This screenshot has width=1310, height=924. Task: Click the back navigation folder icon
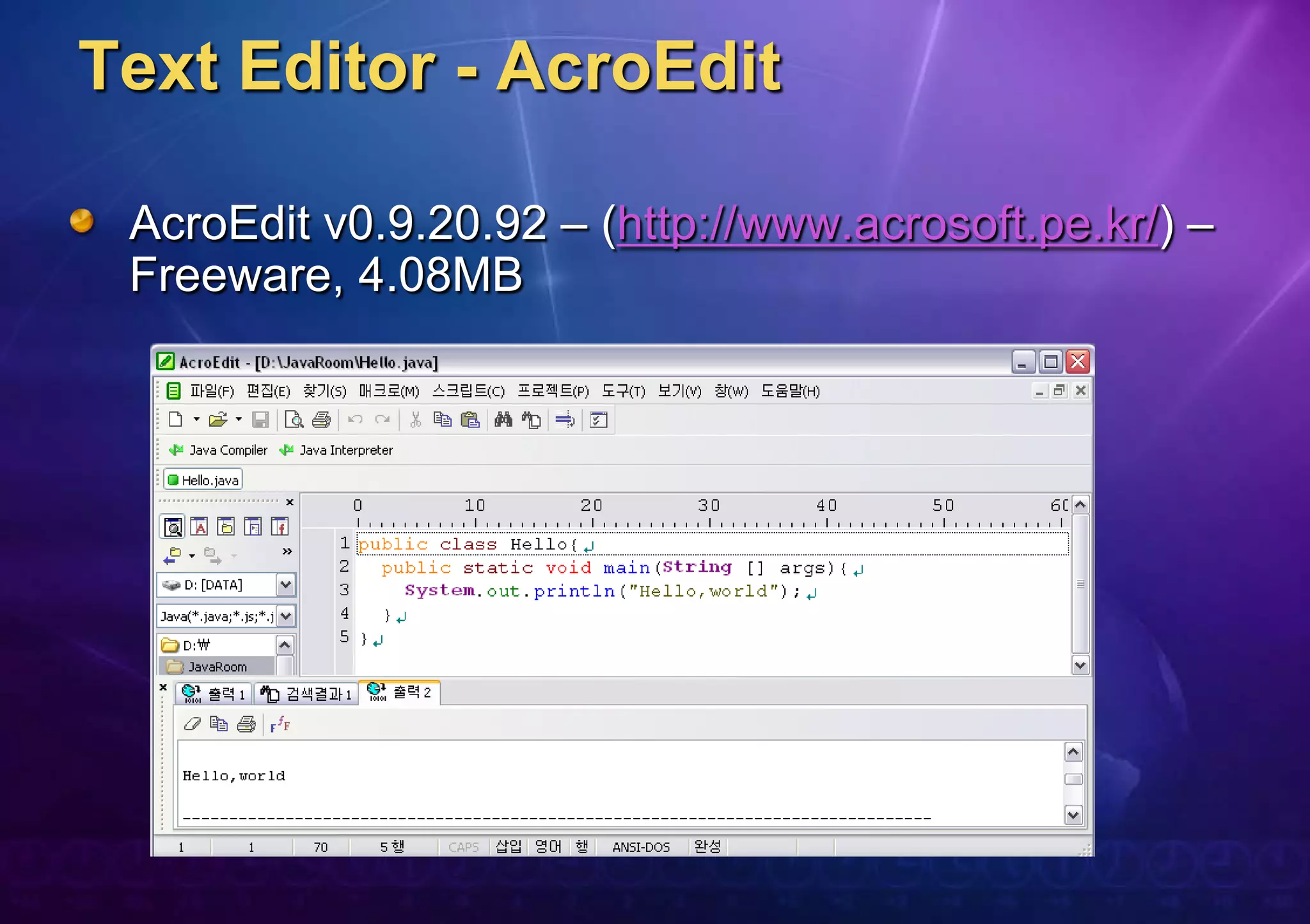pyautogui.click(x=173, y=556)
